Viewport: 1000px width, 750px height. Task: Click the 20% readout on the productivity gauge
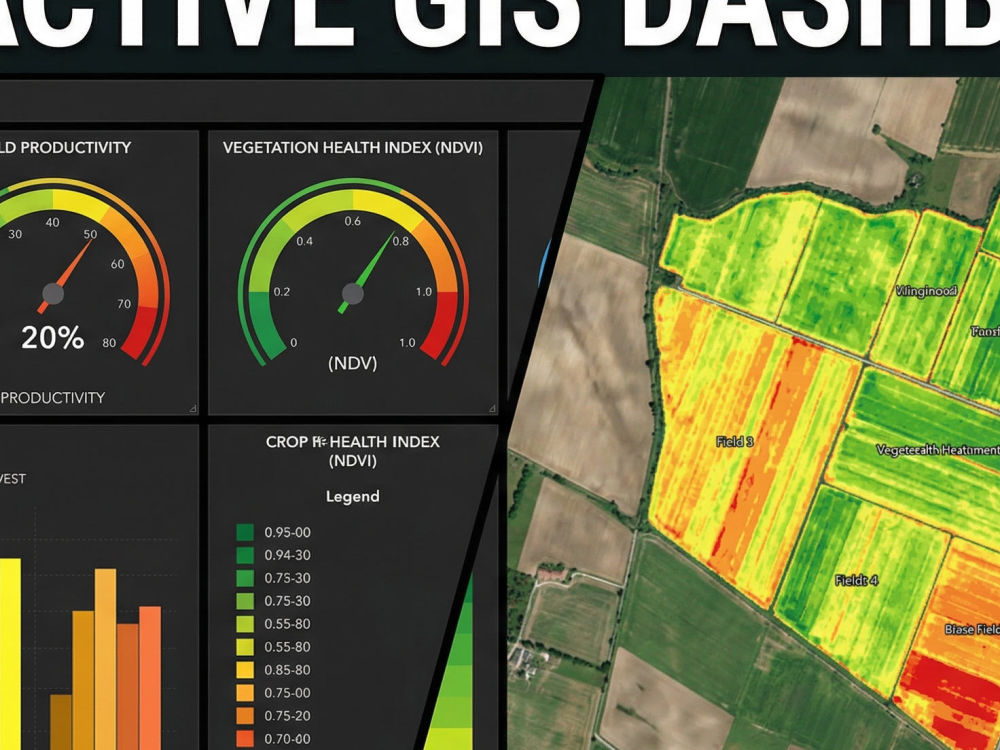(52, 337)
